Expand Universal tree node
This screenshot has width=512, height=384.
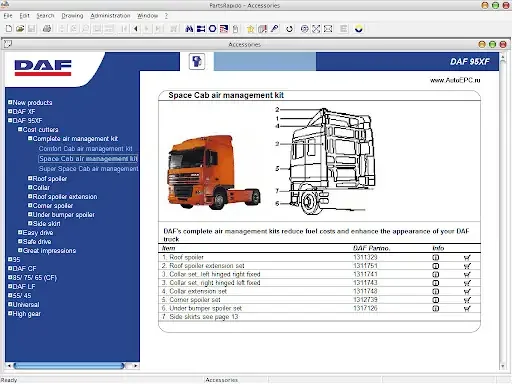click(10, 304)
